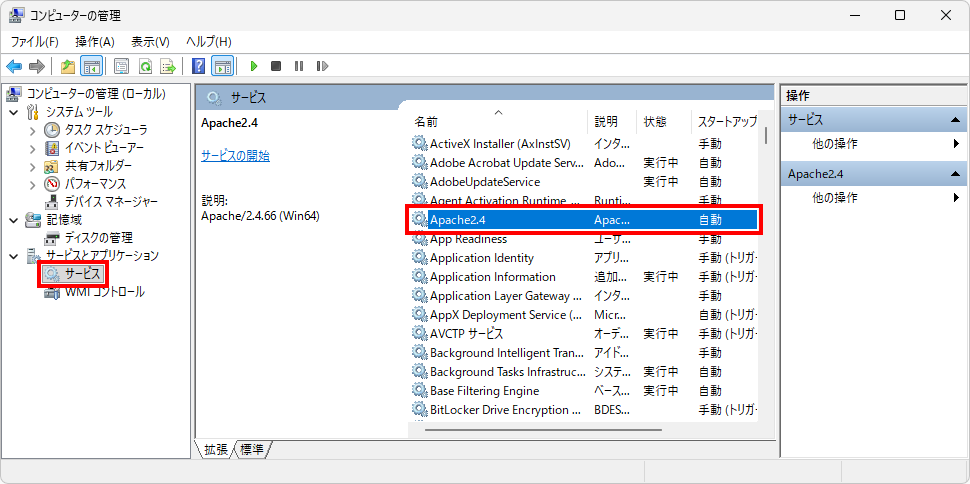Select the Apache2.4 service row

(x=584, y=220)
